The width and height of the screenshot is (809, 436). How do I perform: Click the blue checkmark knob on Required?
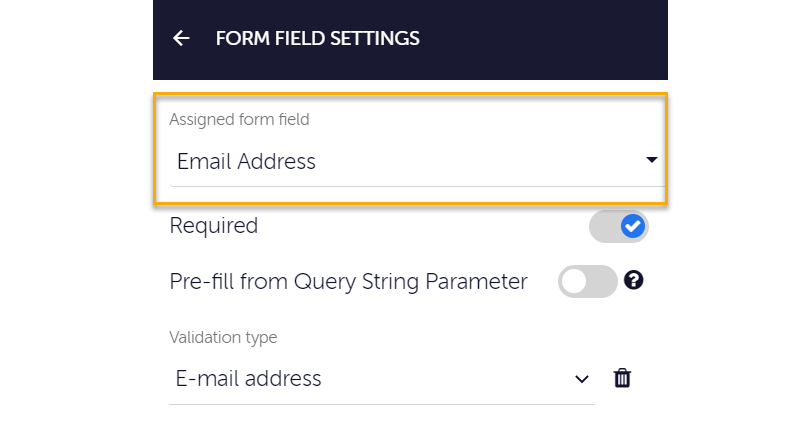pos(632,226)
